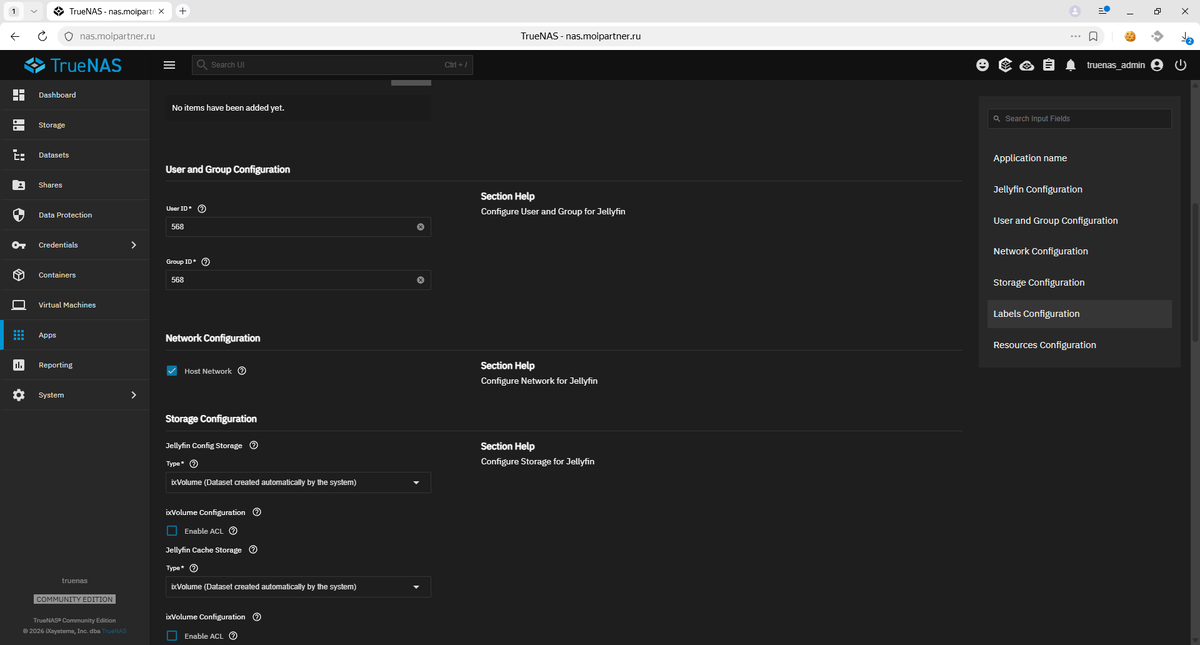This screenshot has height=645, width=1200.
Task: Click the Shares folder icon
Action: click(18, 185)
